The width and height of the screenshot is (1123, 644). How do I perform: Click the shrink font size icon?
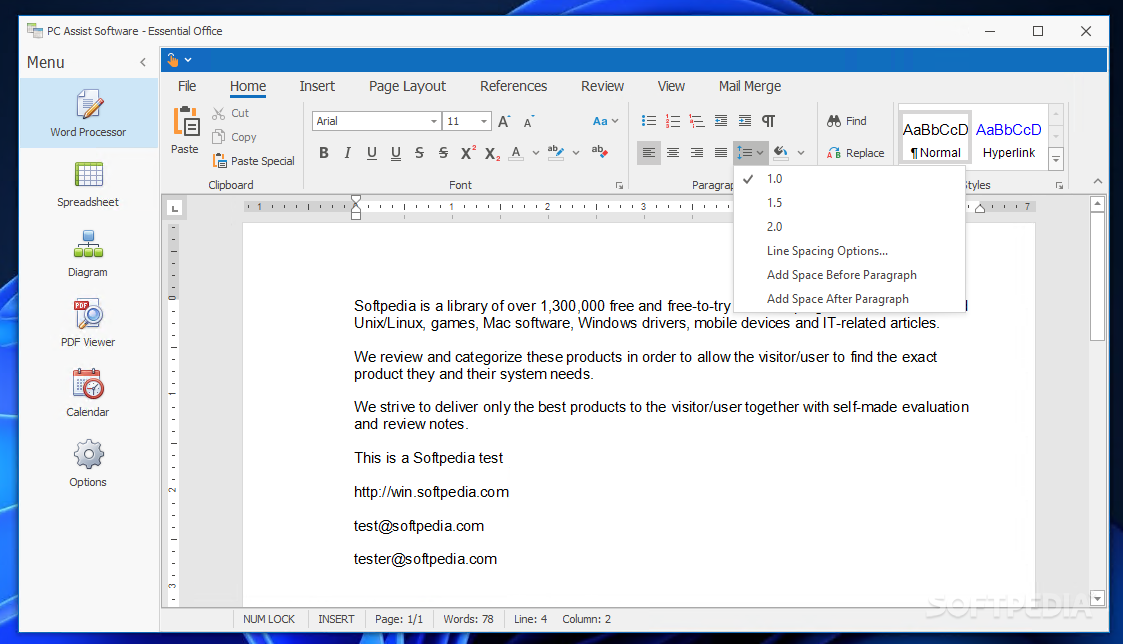pos(529,121)
